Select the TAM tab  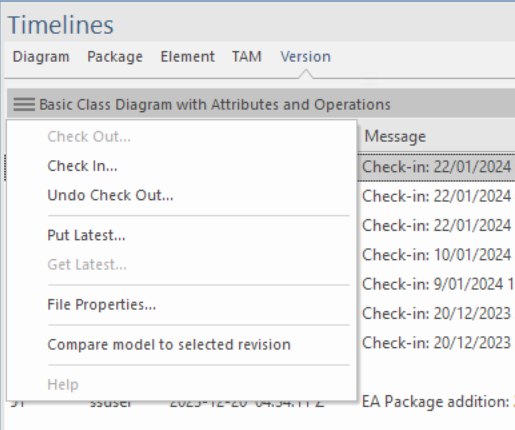click(x=247, y=57)
